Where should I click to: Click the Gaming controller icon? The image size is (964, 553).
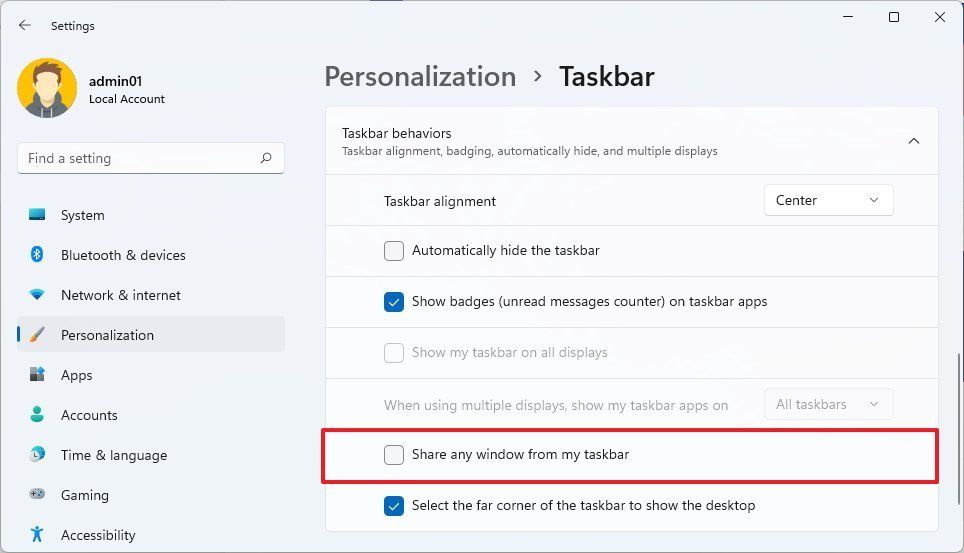coord(37,495)
